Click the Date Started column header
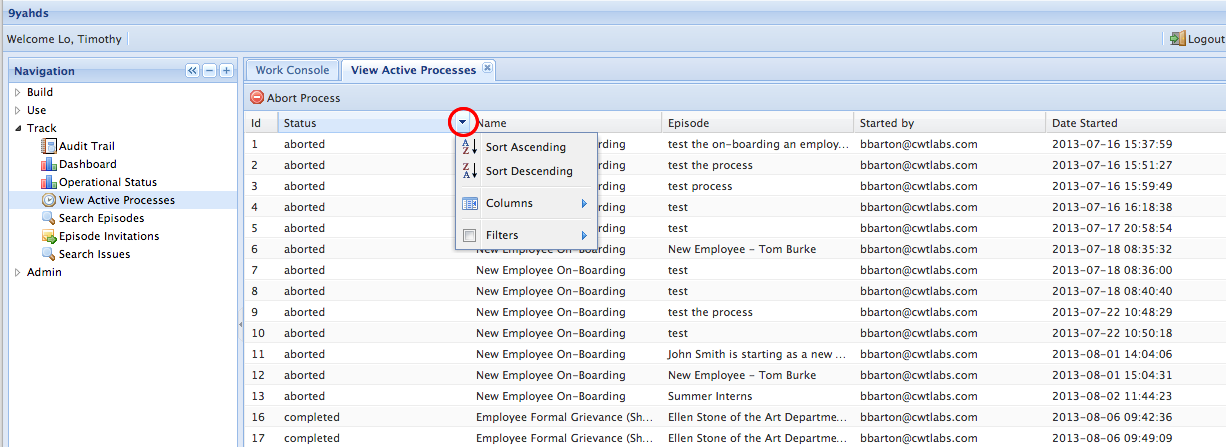The height and width of the screenshot is (447, 1226). pyautogui.click(x=1136, y=123)
